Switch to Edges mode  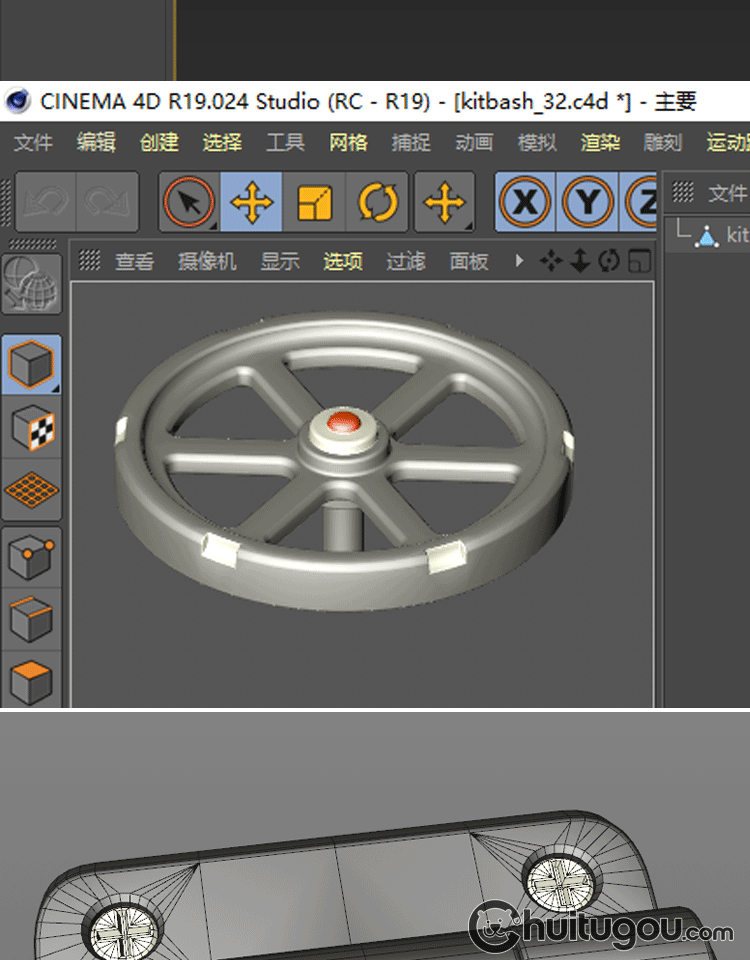pyautogui.click(x=31, y=620)
